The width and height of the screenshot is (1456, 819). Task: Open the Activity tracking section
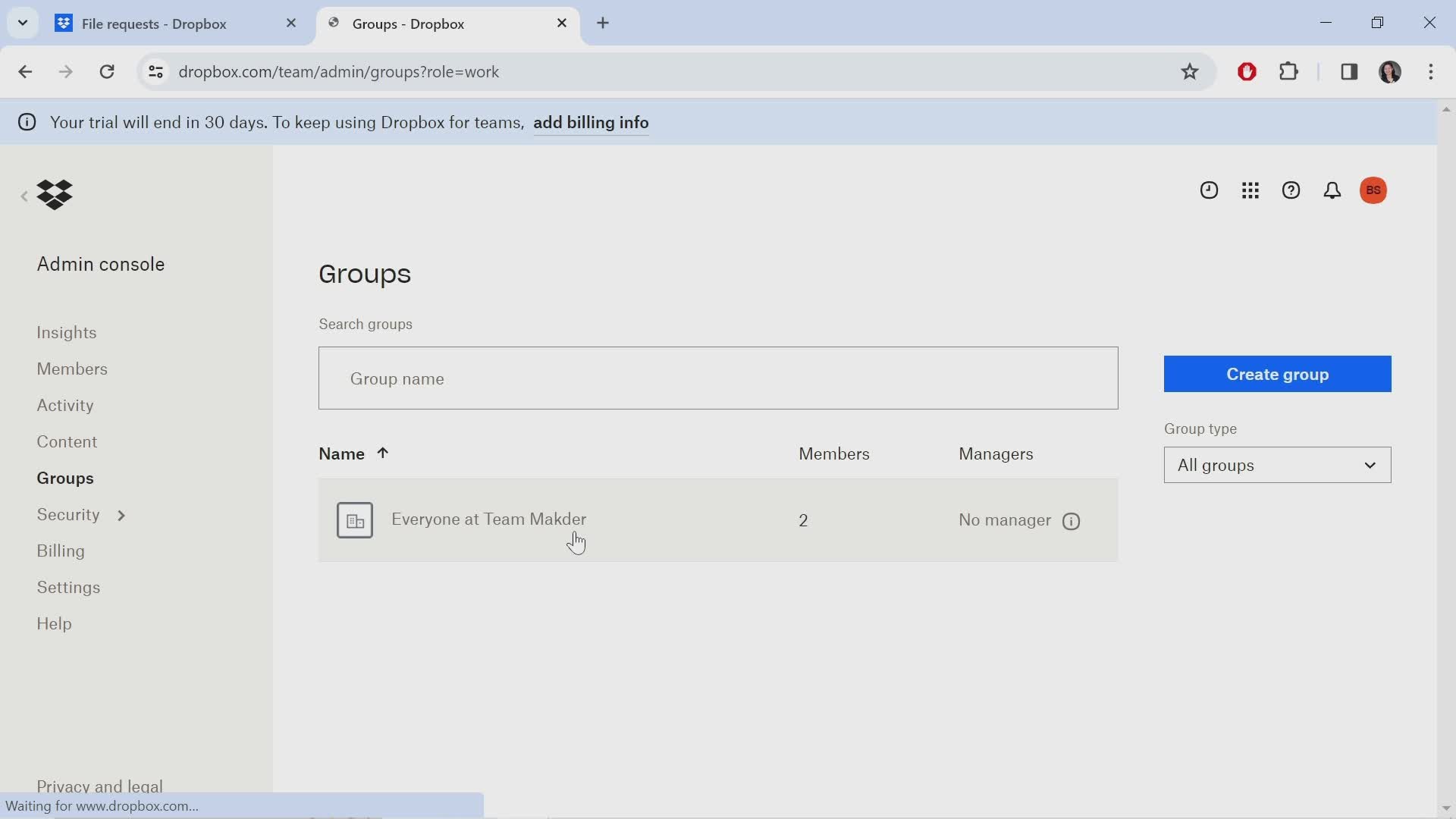pos(66,405)
